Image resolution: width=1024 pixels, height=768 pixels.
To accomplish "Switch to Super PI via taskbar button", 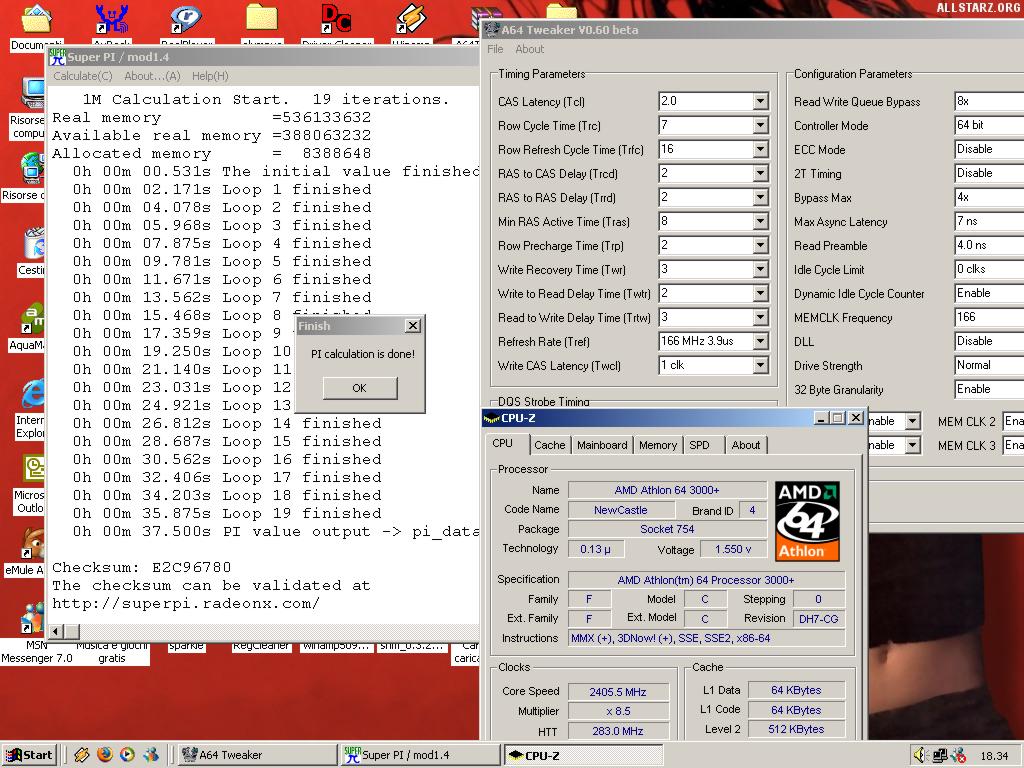I will point(420,756).
